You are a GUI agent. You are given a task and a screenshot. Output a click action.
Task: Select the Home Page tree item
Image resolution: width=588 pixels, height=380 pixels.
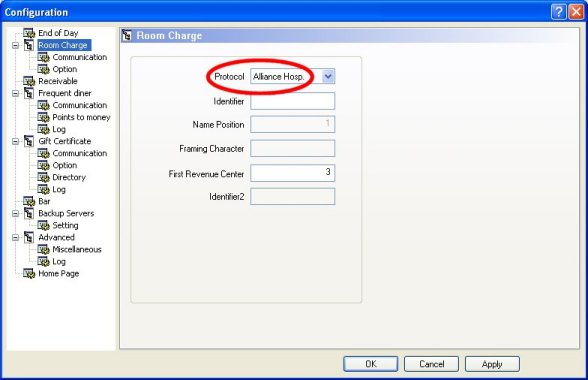[x=58, y=273]
